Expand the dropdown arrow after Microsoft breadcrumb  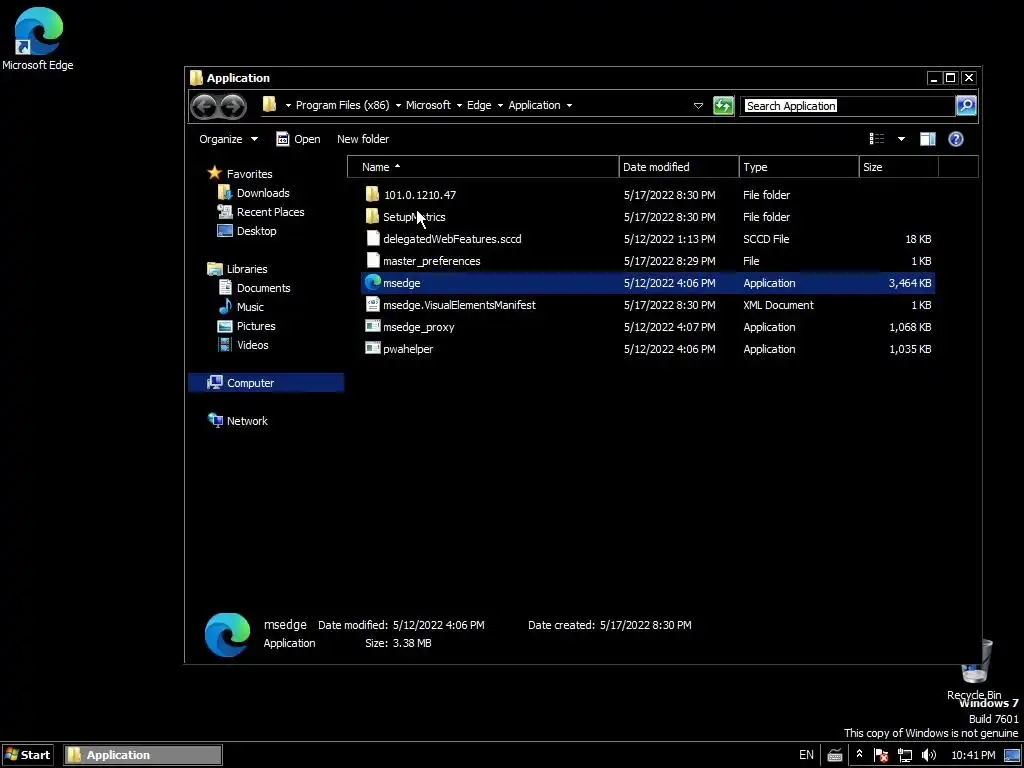459,105
